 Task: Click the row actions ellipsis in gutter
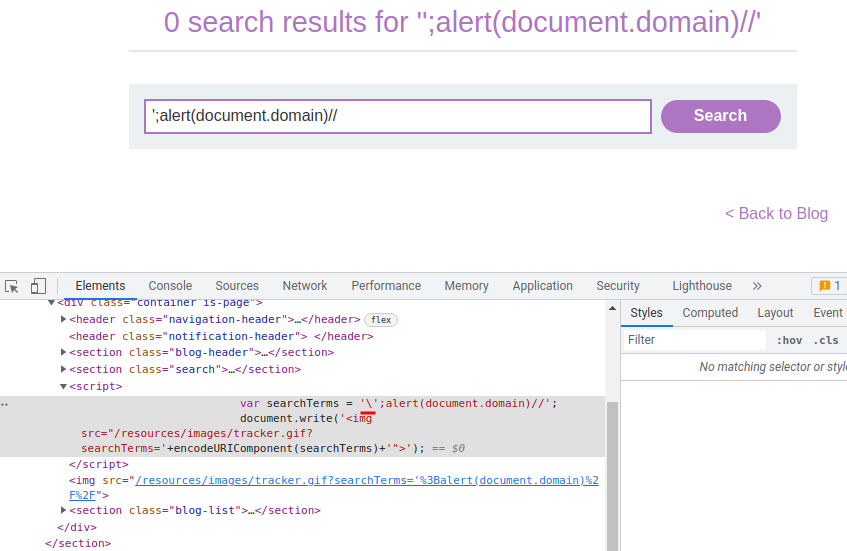pyautogui.click(x=4, y=404)
